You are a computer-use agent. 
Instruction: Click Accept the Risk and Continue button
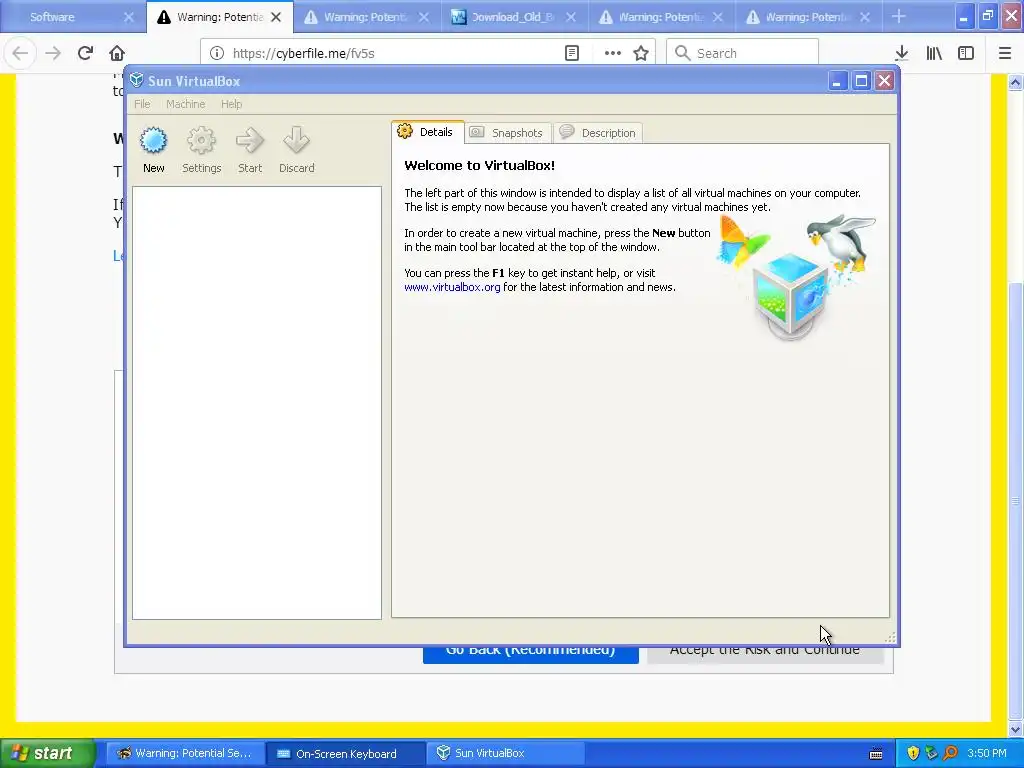(765, 655)
